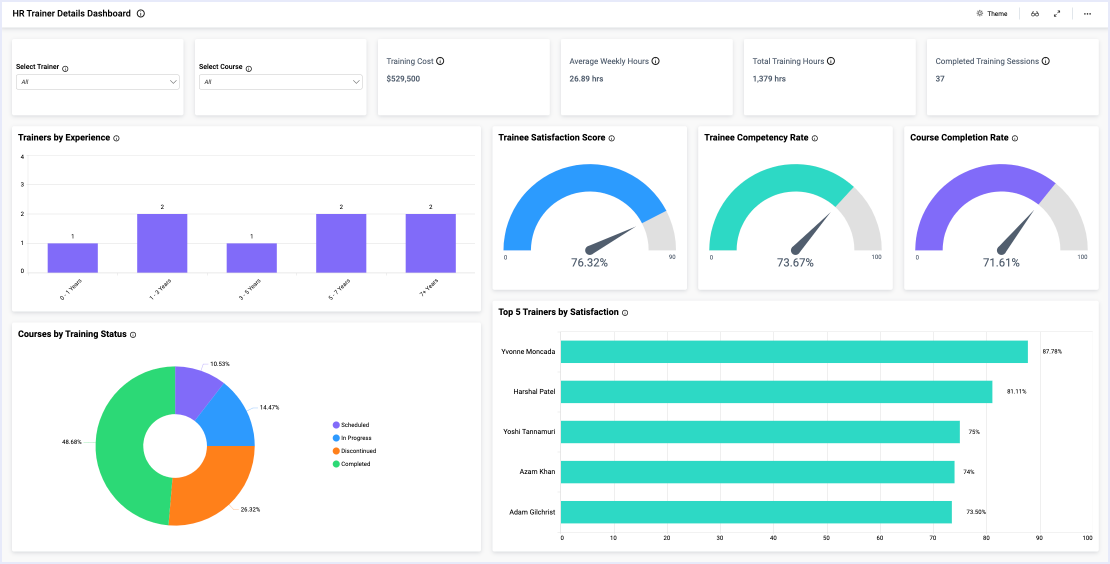1110x564 pixels.
Task: Open the Theme settings
Action: (x=991, y=14)
